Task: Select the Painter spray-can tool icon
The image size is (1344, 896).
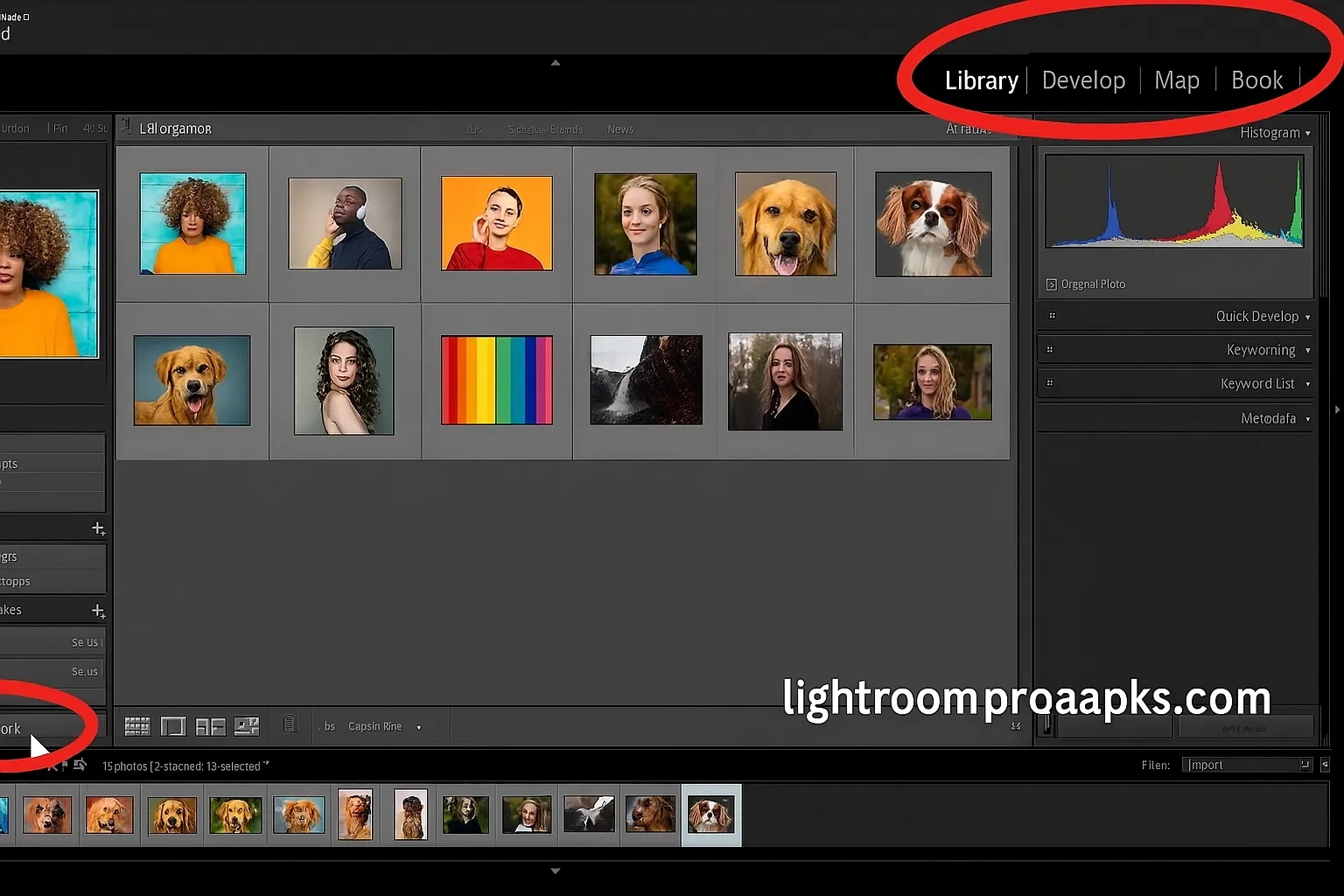Action: pos(290,725)
